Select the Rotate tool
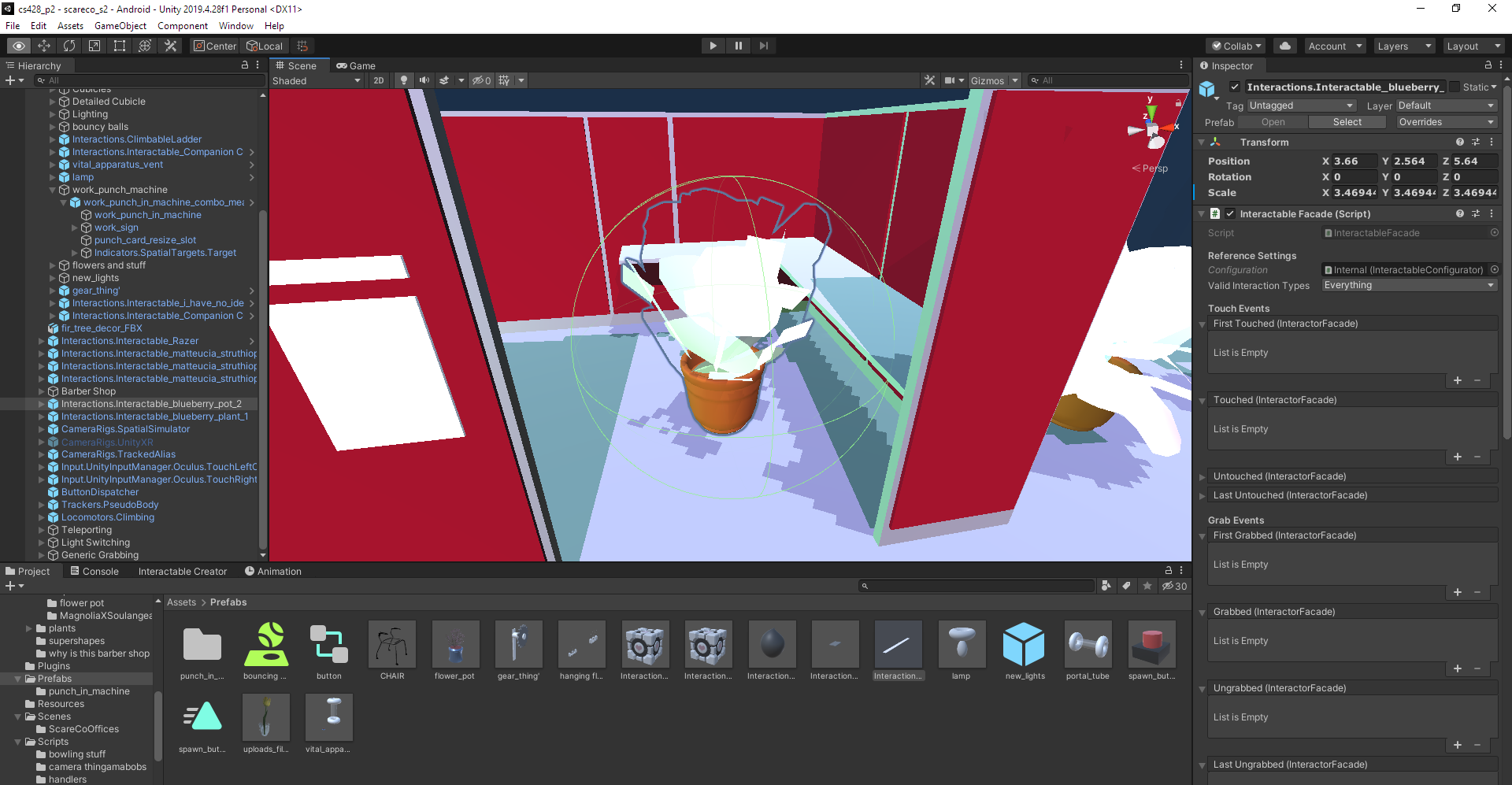This screenshot has width=1512, height=785. [69, 46]
